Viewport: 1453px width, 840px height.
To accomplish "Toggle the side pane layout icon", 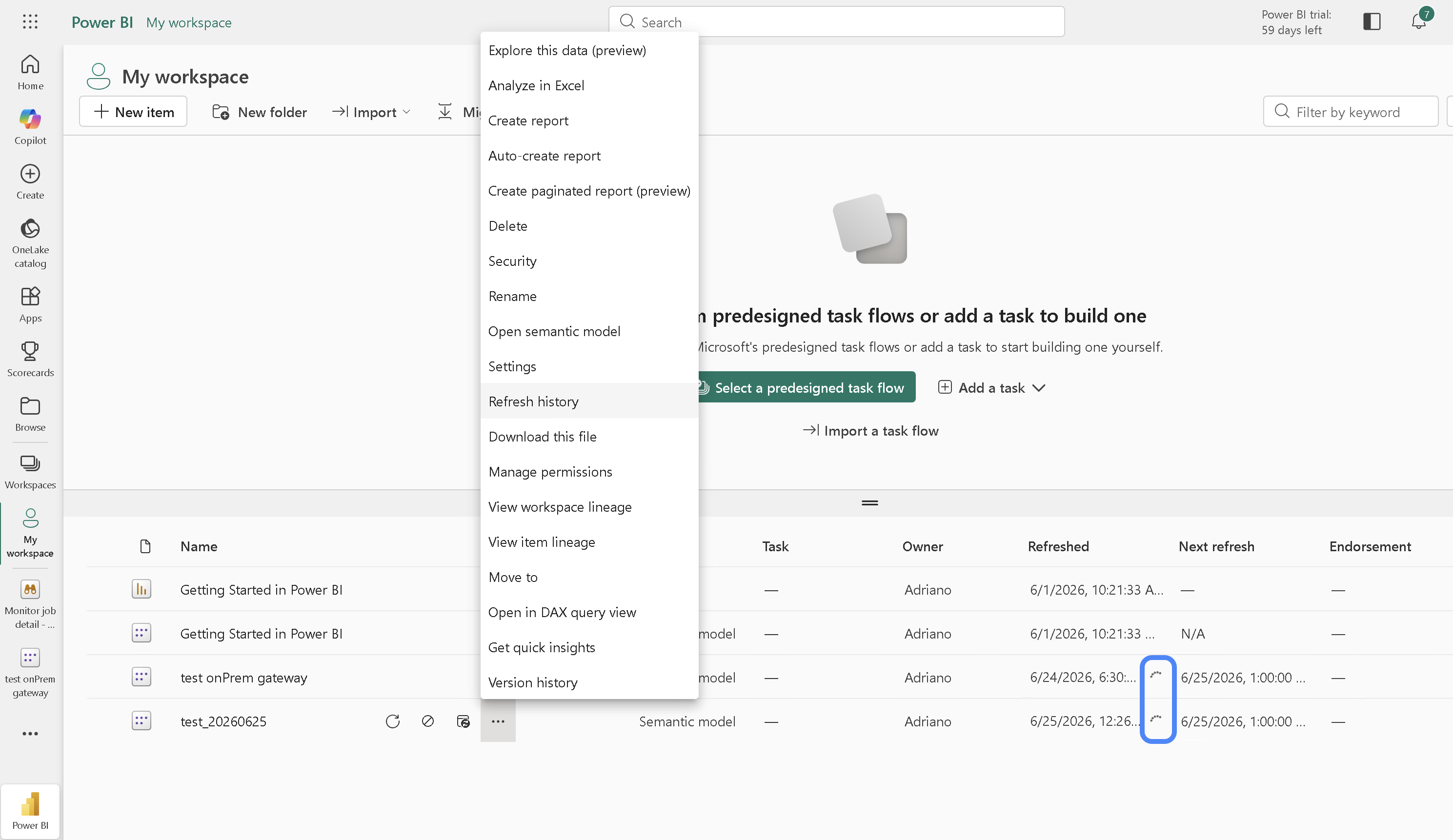I will (x=1372, y=21).
